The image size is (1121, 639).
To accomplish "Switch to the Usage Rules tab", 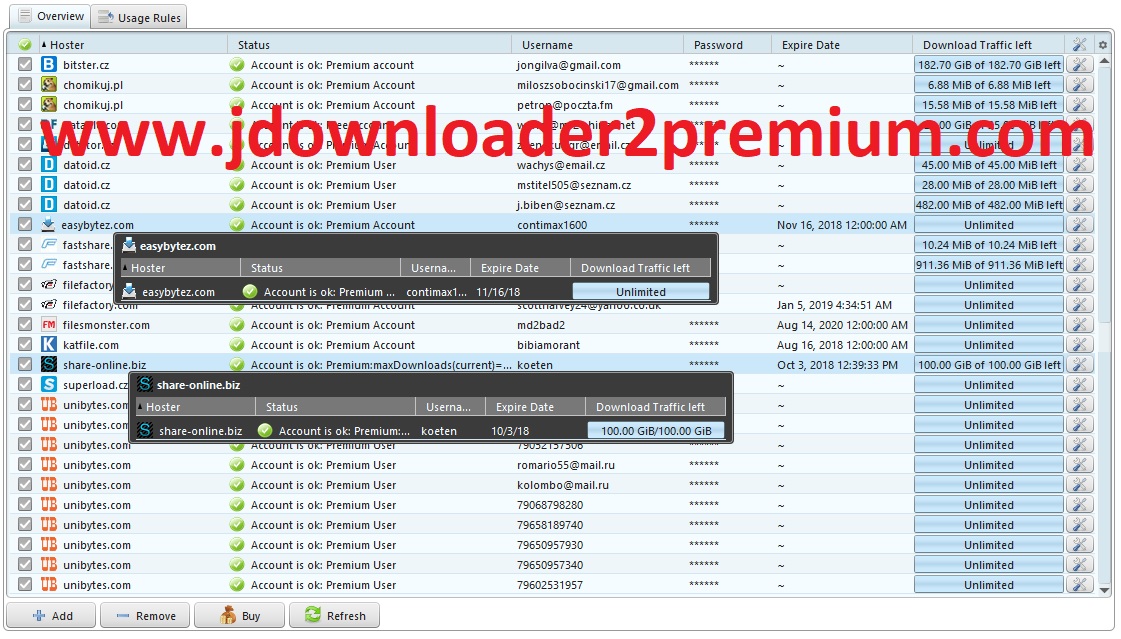I will click(x=139, y=17).
